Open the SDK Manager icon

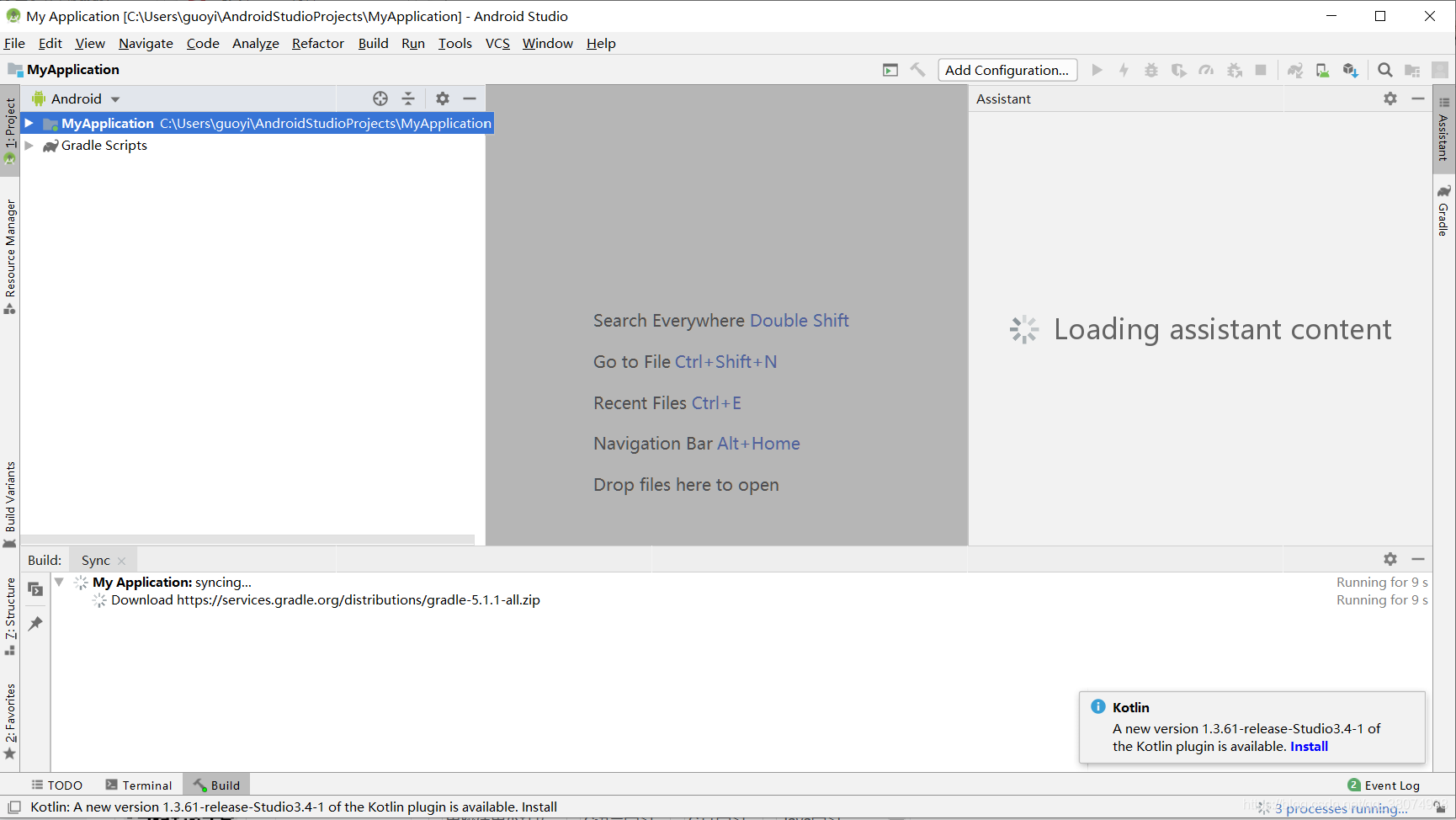1351,70
